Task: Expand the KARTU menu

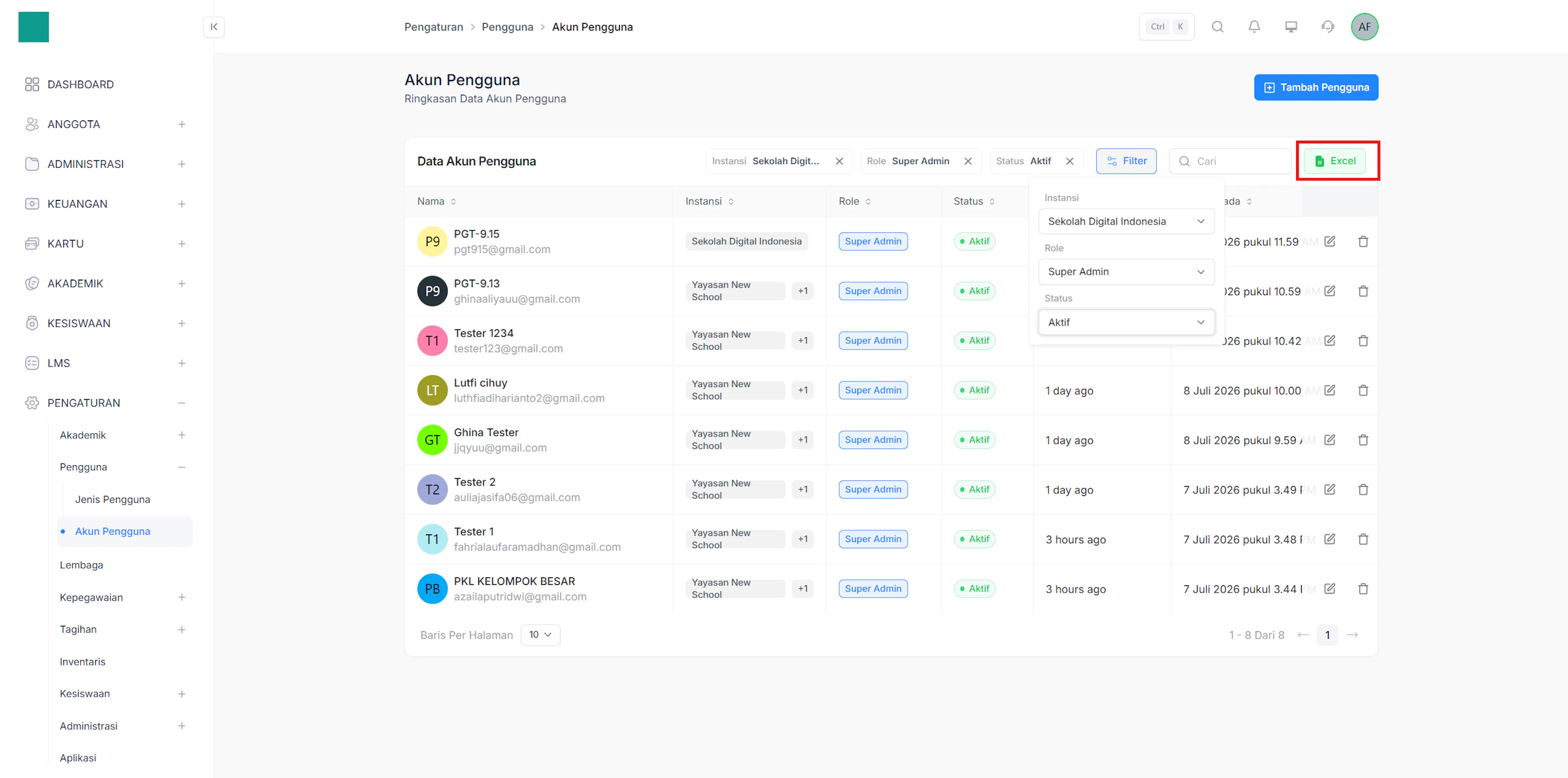Action: tap(181, 244)
